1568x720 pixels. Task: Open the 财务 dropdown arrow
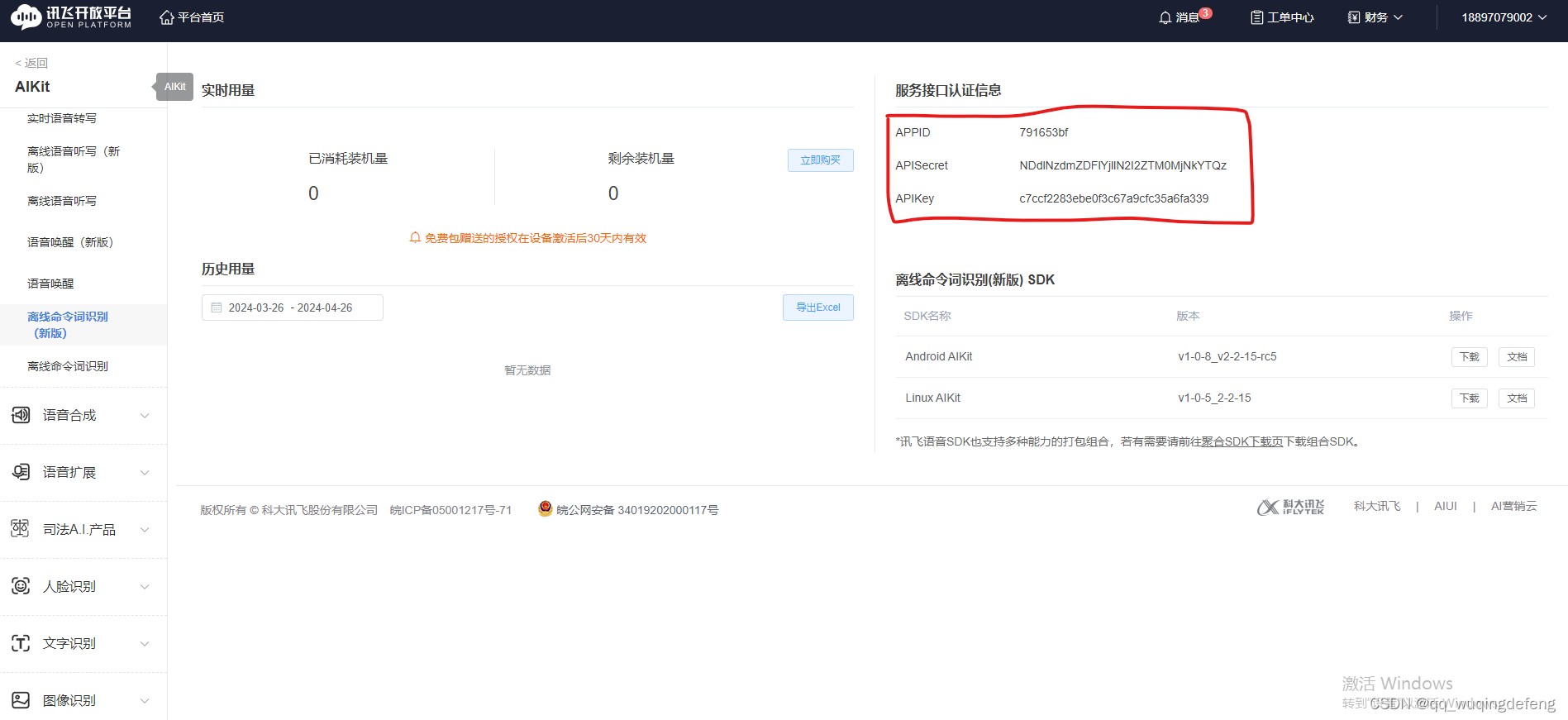pos(1399,17)
